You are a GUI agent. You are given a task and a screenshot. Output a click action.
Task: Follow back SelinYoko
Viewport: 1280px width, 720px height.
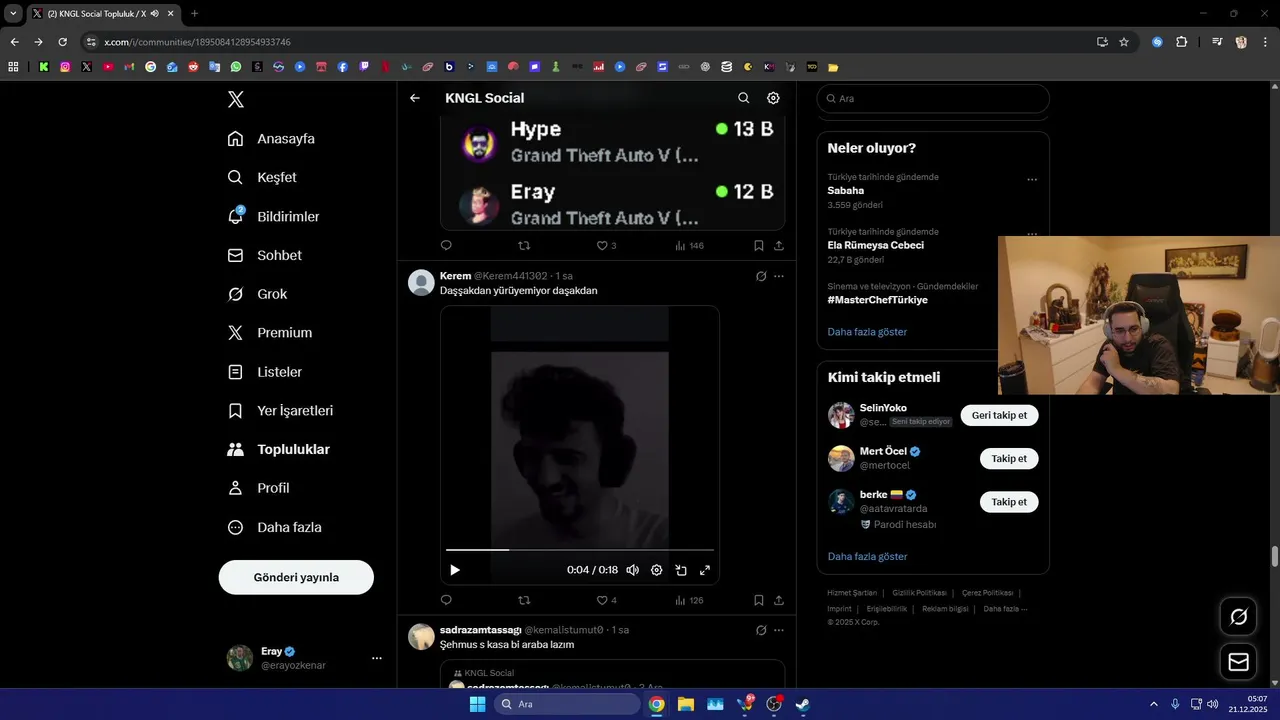[x=999, y=415]
